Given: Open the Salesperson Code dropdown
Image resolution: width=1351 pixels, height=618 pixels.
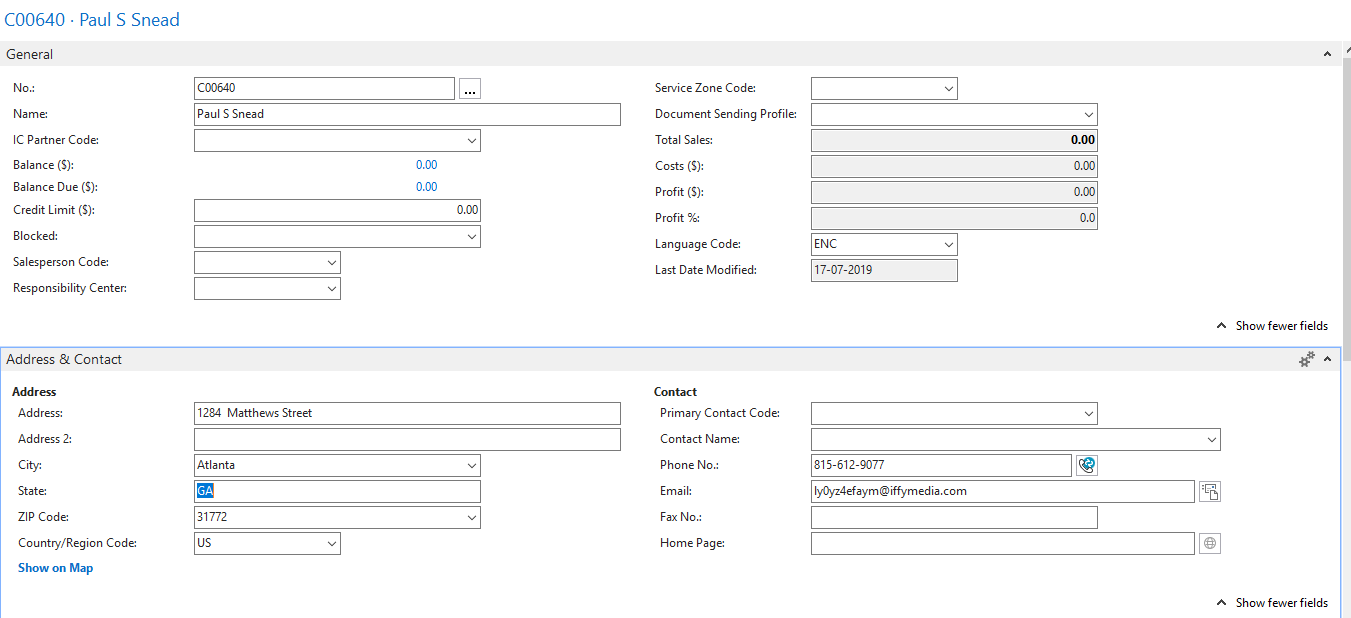Looking at the screenshot, I should pyautogui.click(x=330, y=261).
